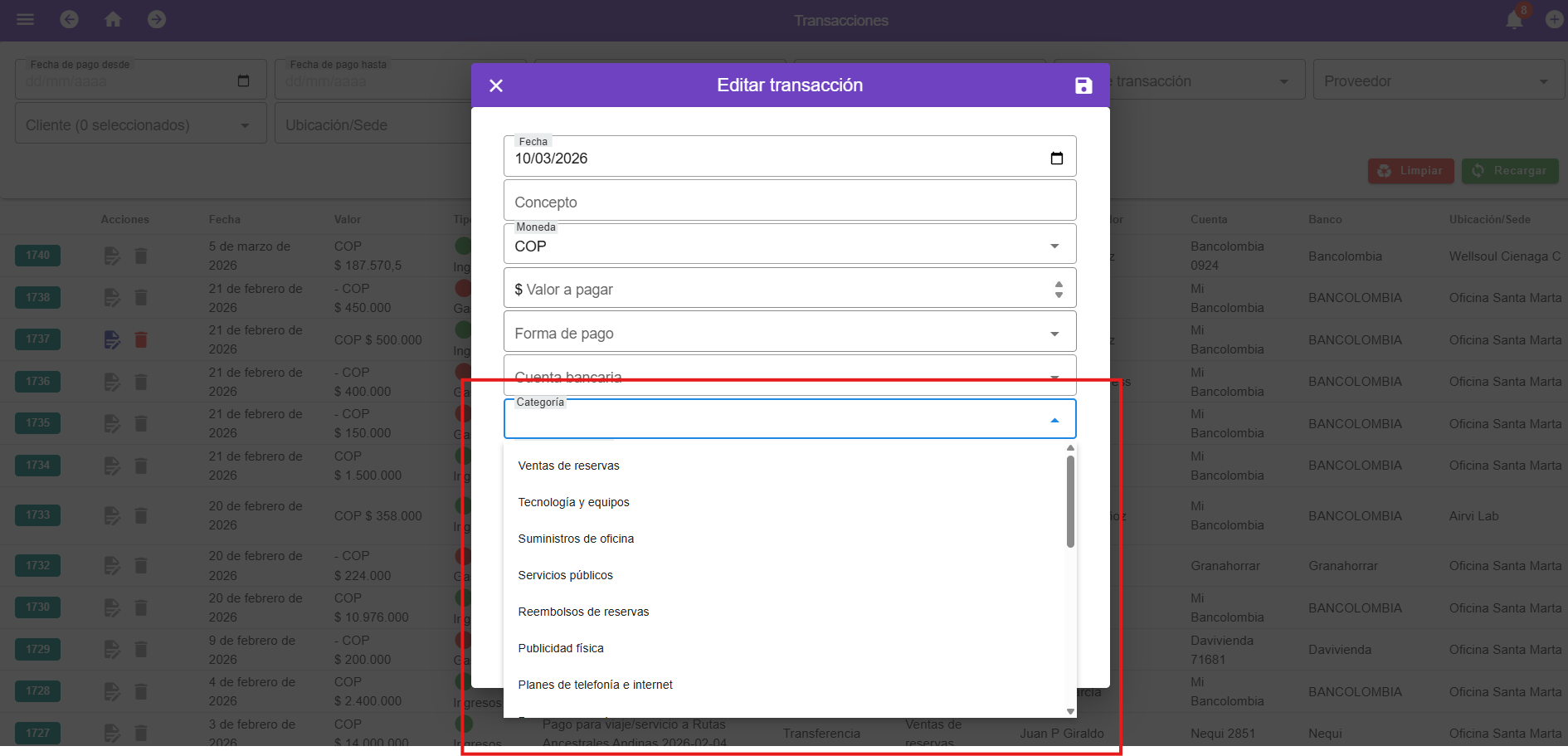
Task: Close the Editar transacción dialog
Action: tap(496, 85)
